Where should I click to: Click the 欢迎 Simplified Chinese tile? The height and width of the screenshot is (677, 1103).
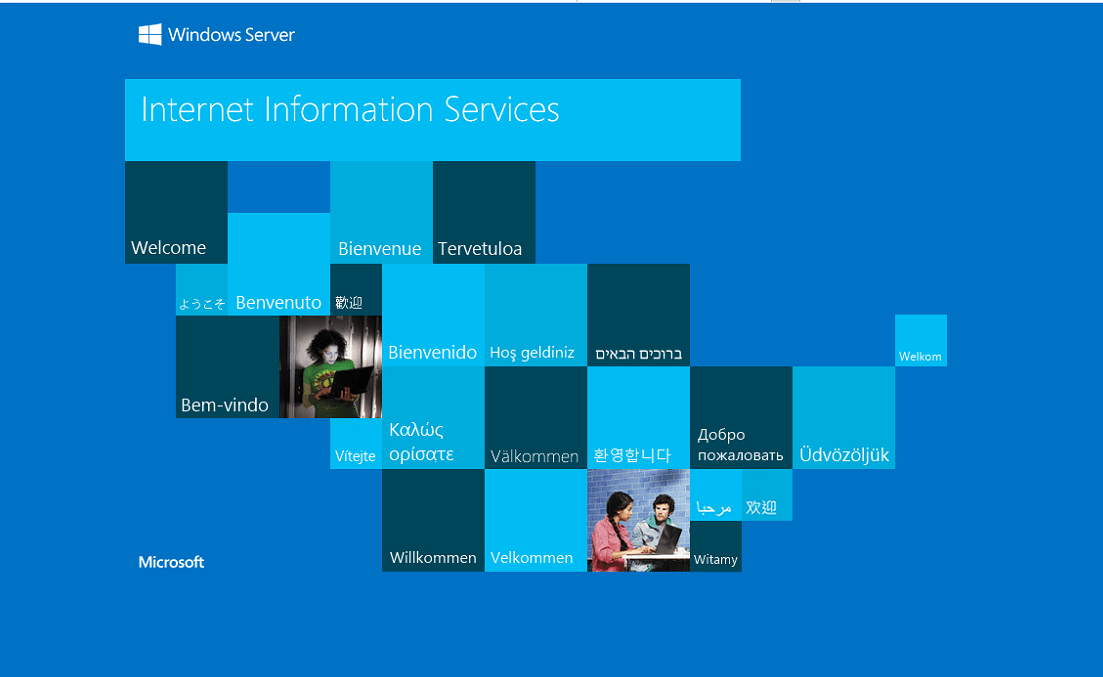[767, 495]
